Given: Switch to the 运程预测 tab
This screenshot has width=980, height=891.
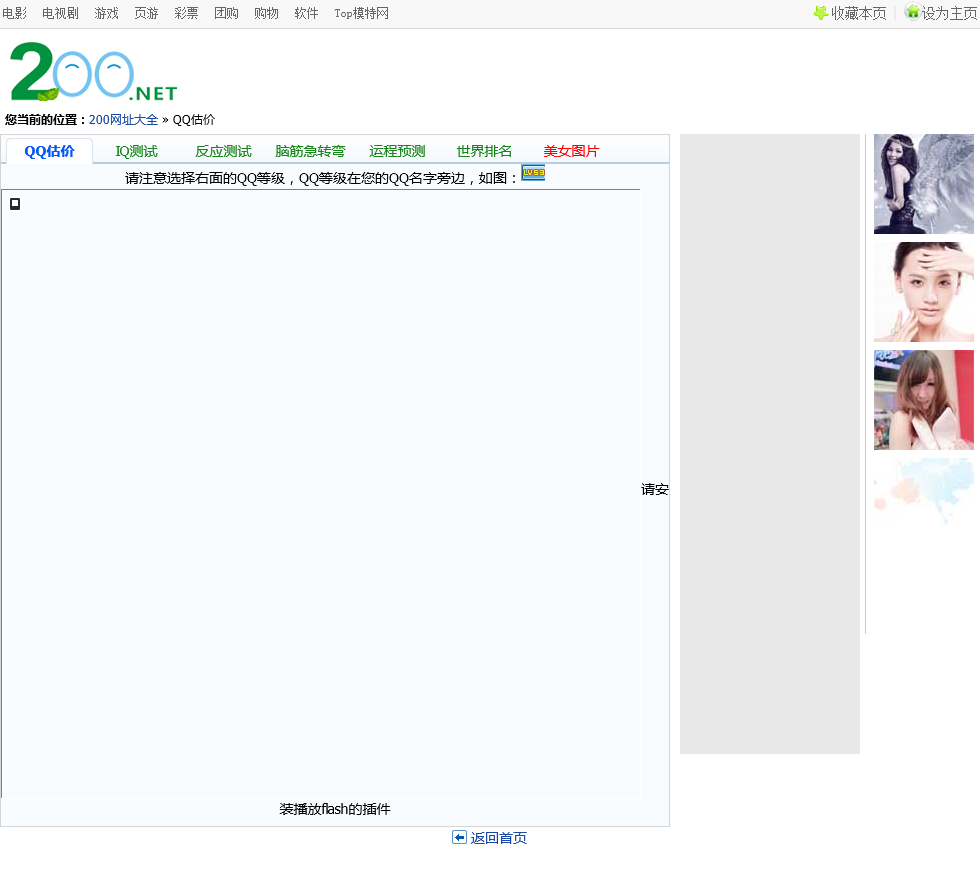Looking at the screenshot, I should [397, 151].
